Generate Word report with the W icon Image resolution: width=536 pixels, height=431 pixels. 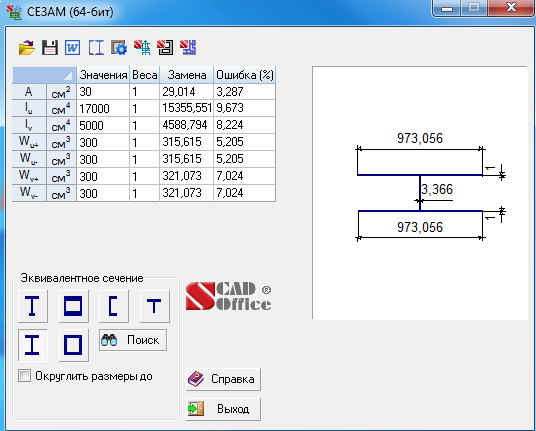pyautogui.click(x=72, y=48)
